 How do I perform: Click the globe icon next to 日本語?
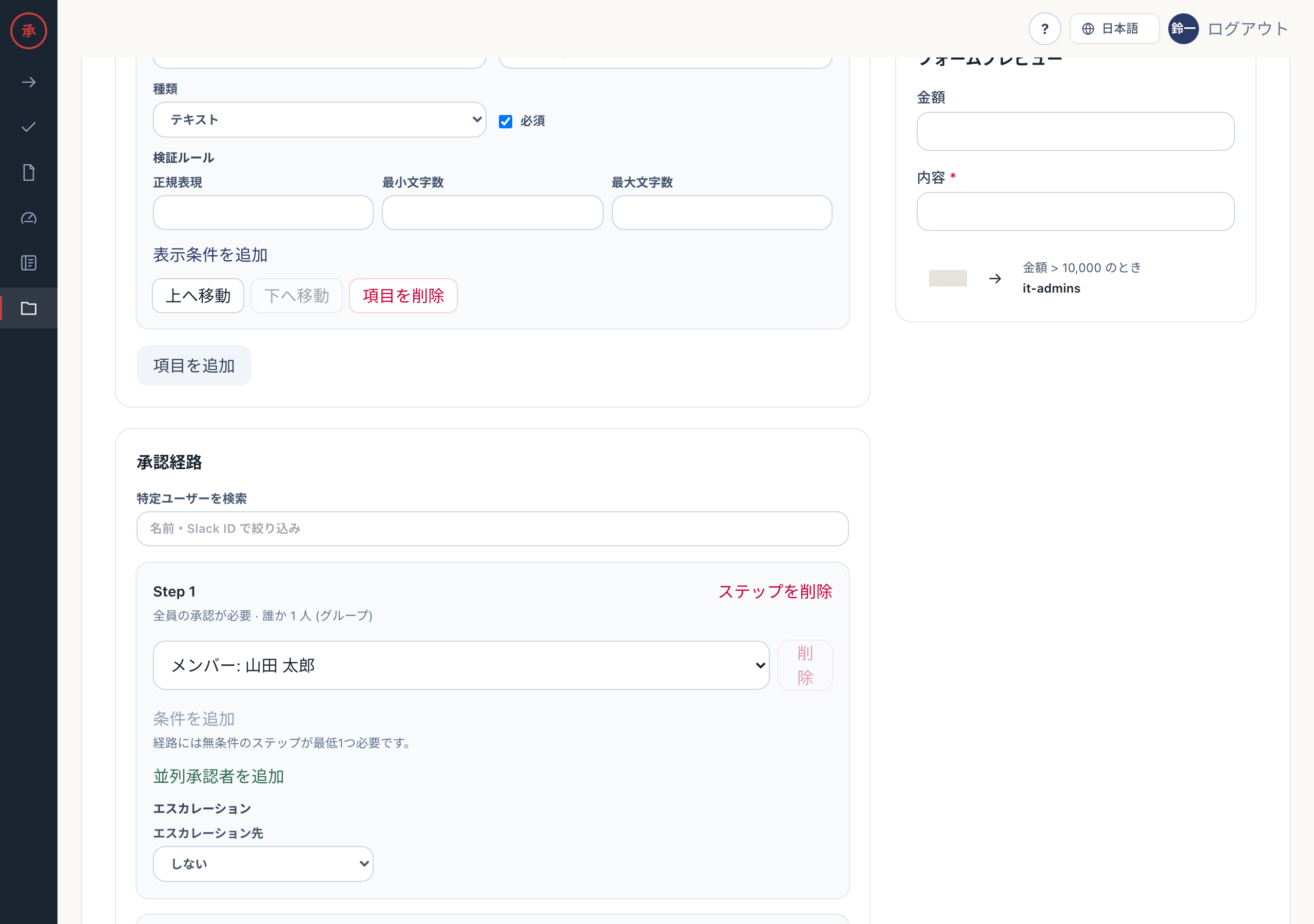(1088, 29)
